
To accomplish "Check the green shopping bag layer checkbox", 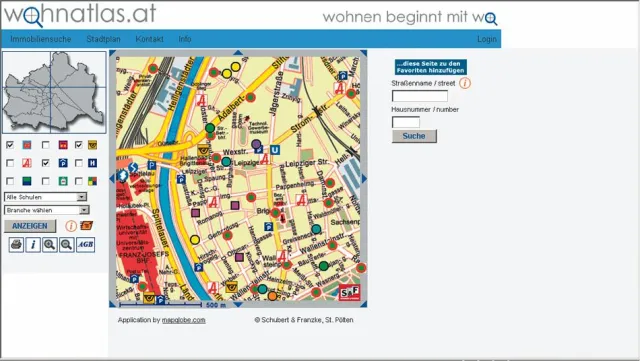I will point(46,181).
